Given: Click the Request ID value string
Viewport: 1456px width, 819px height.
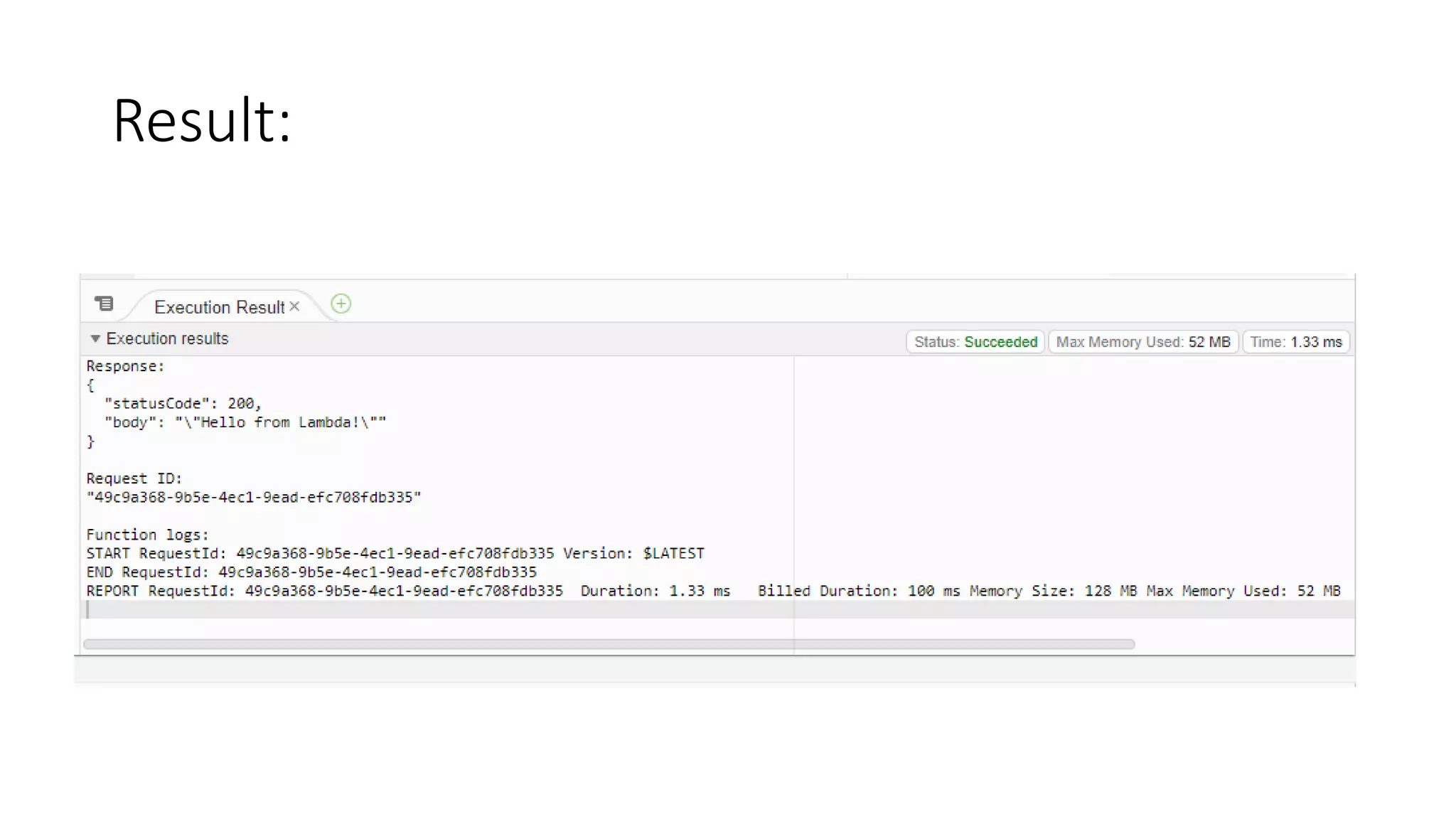Looking at the screenshot, I should 254,498.
